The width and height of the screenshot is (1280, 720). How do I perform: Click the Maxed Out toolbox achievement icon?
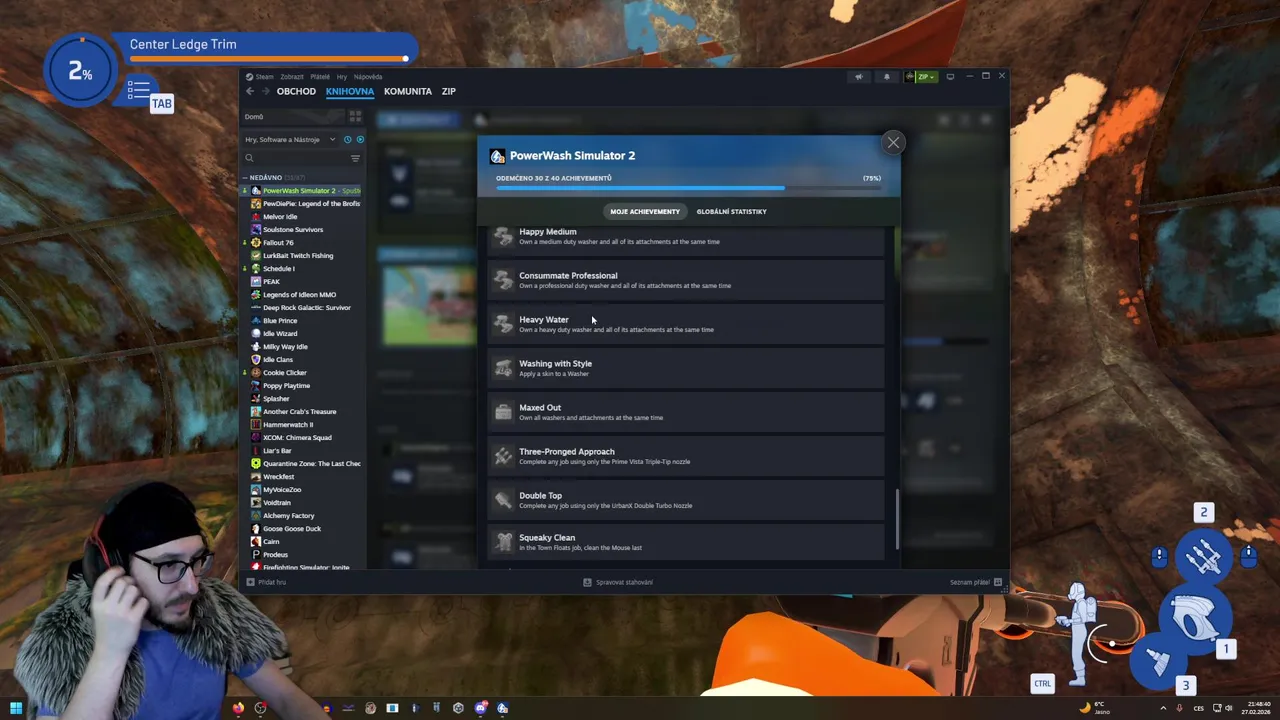[503, 412]
